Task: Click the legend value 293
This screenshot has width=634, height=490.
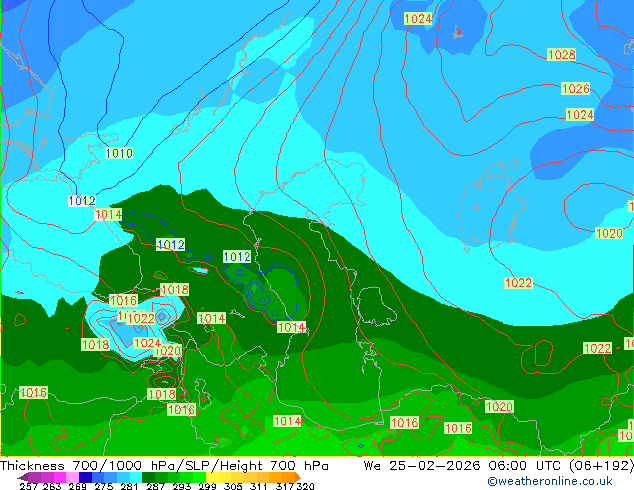Action: 182,486
